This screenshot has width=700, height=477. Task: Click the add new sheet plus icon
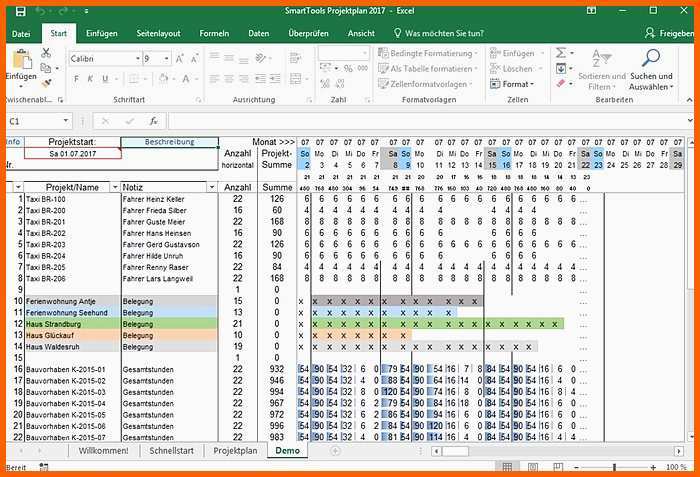[335, 451]
